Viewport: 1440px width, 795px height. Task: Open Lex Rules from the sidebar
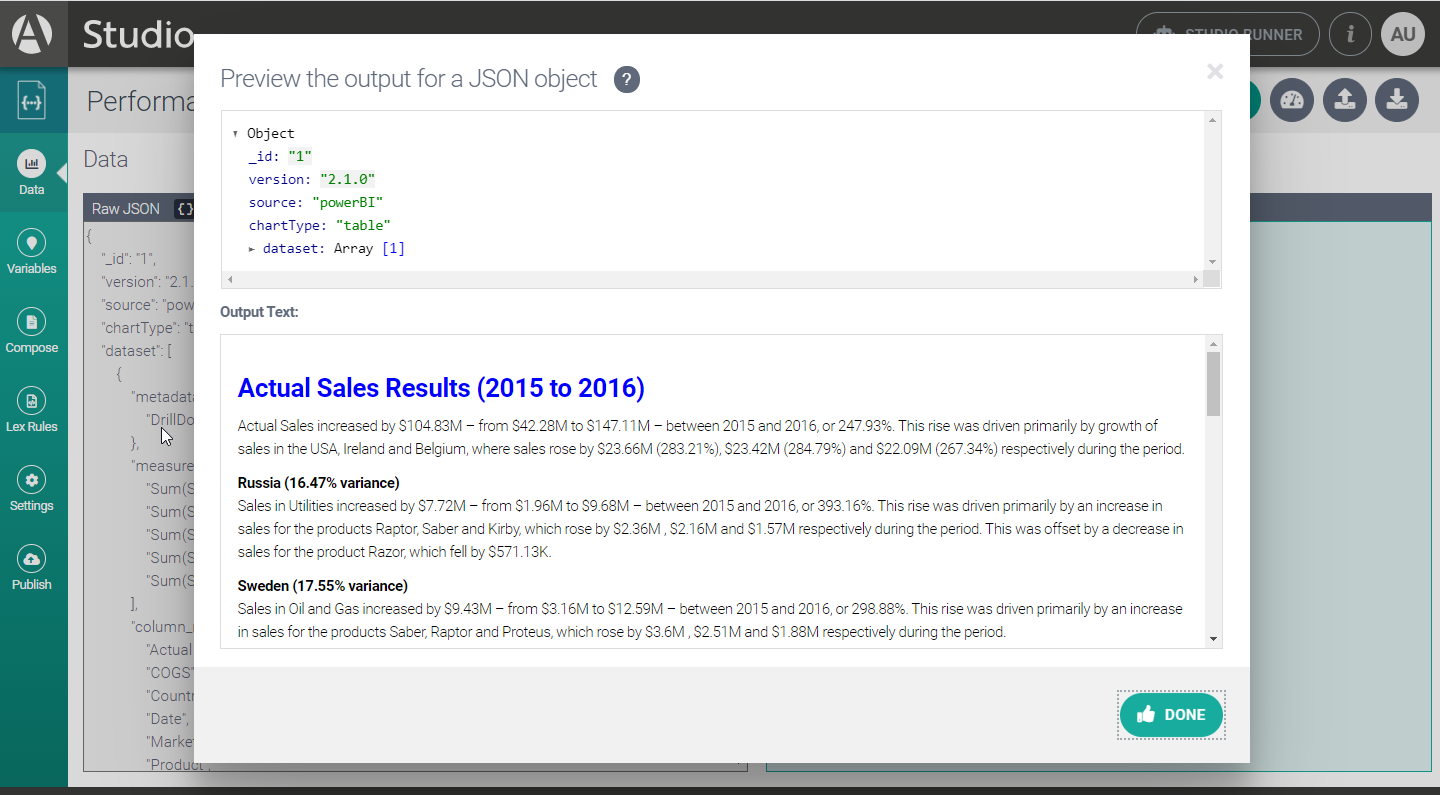pos(32,410)
